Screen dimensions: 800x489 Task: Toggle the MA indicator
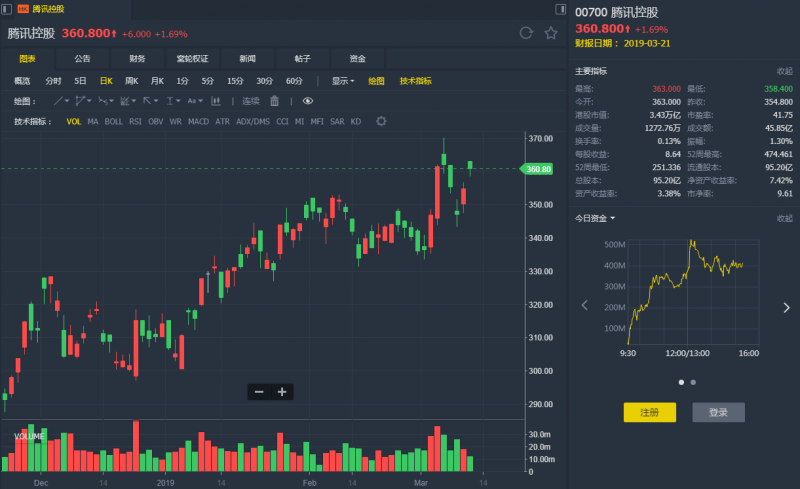tap(93, 121)
